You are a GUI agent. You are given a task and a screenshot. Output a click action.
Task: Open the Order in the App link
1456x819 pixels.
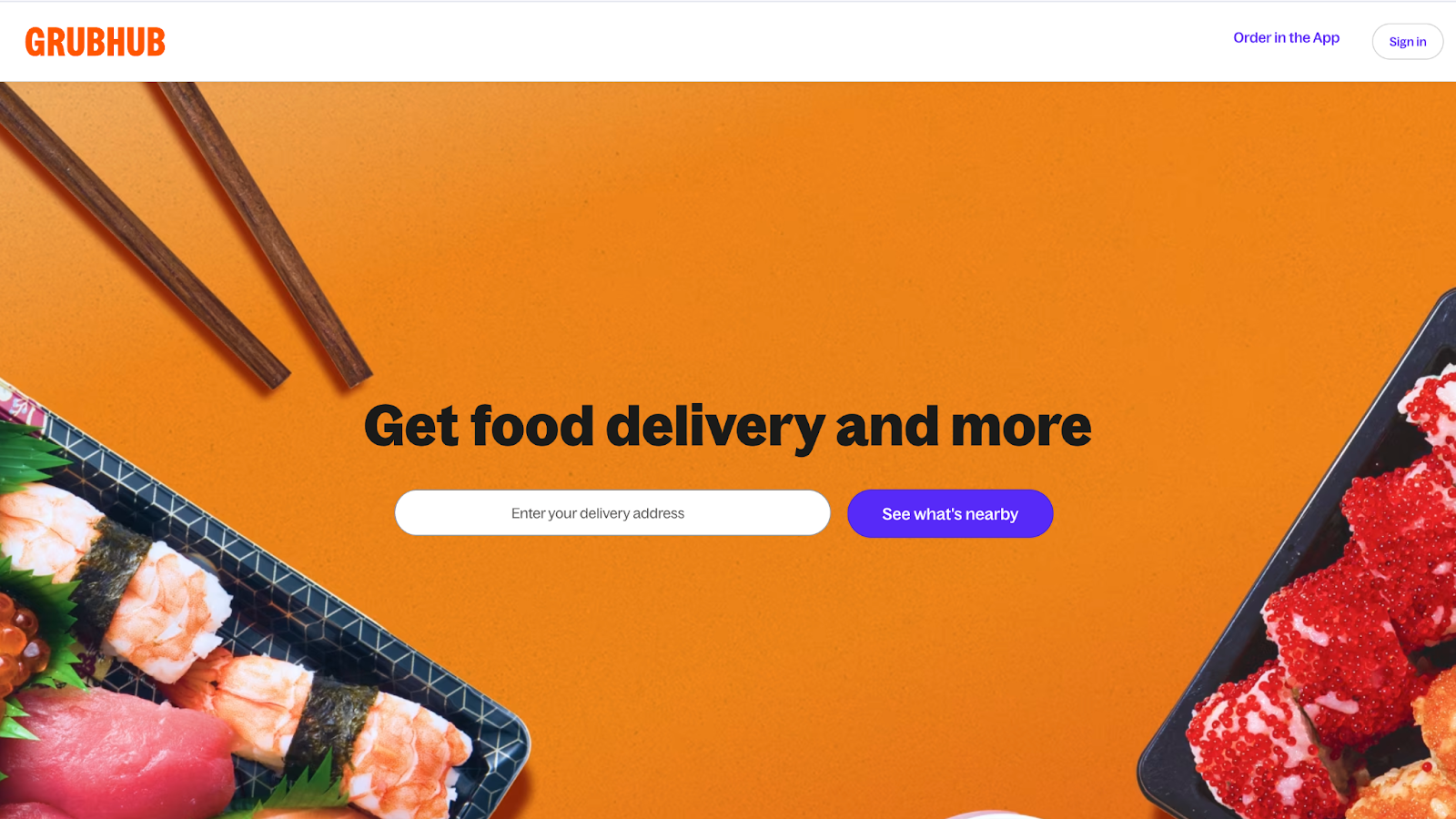[x=1286, y=37]
